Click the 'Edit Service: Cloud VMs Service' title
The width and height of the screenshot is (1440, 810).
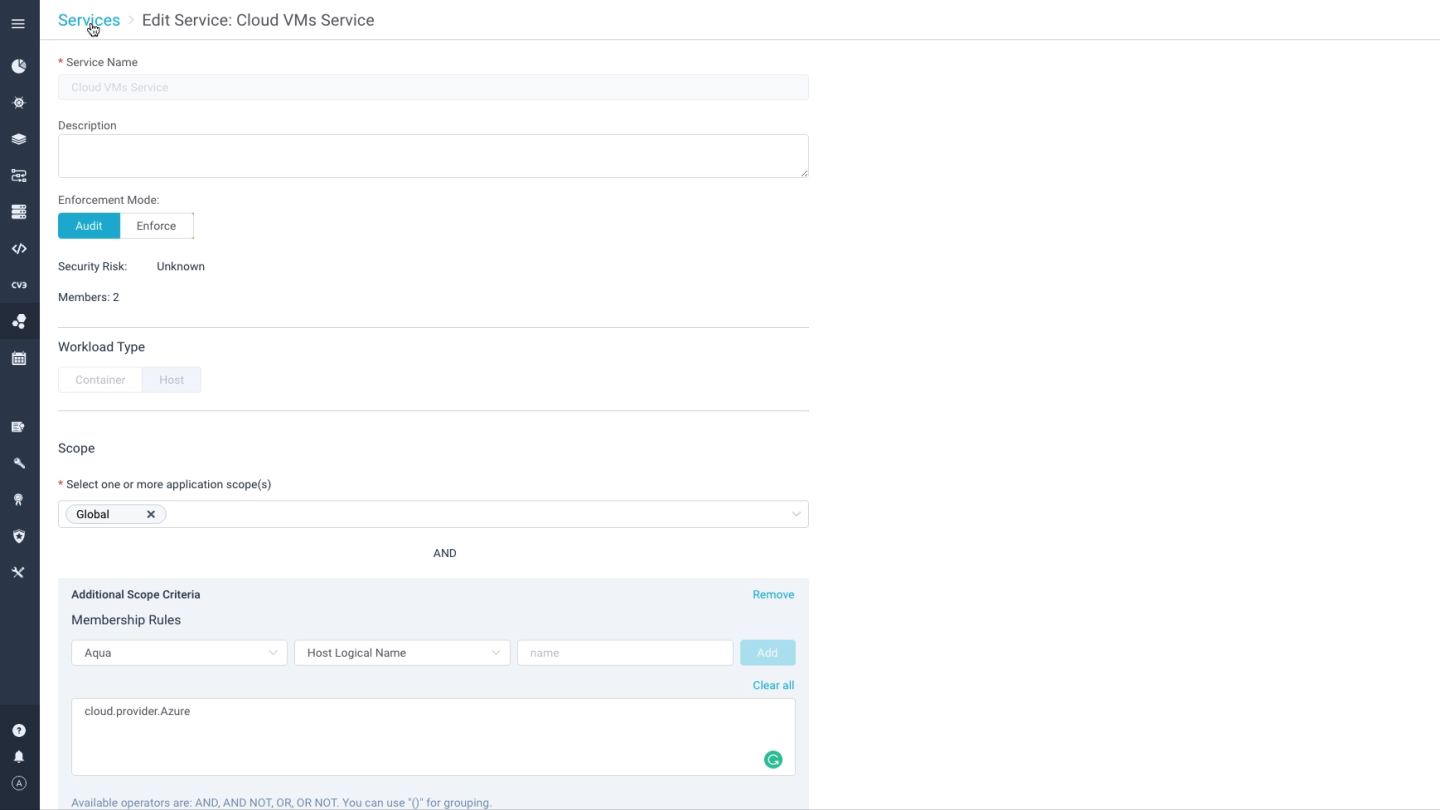pyautogui.click(x=258, y=20)
